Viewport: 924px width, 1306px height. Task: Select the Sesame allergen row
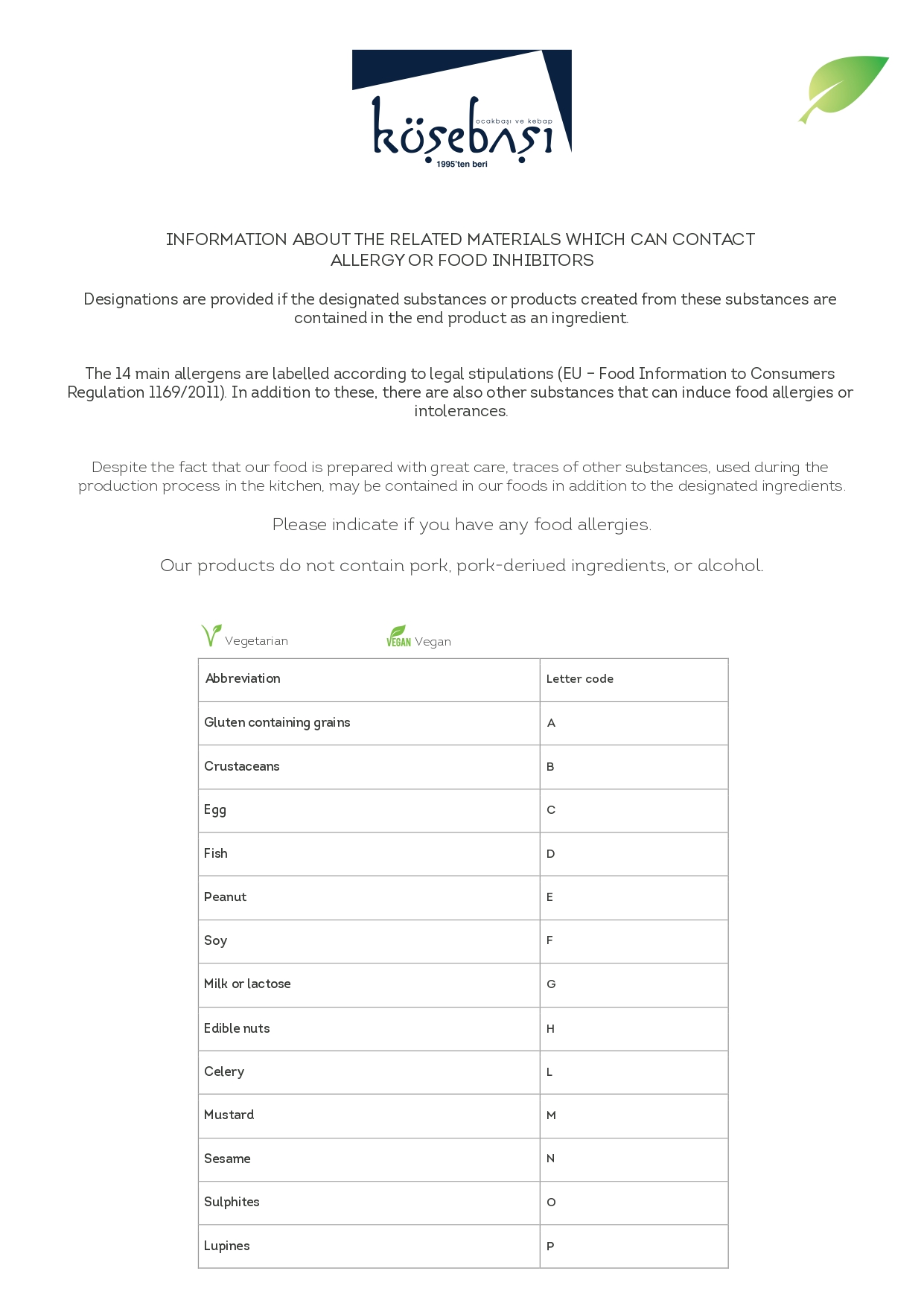(463, 1159)
